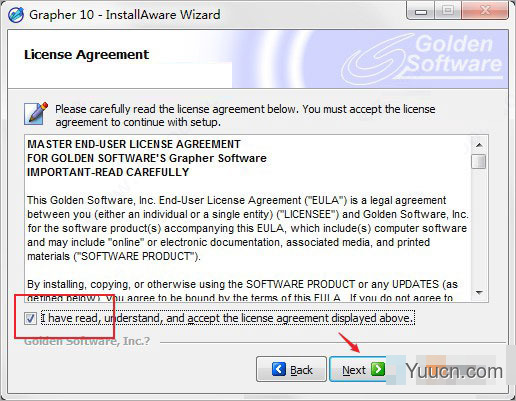Click the empty scrollbar track below thumb
The width and height of the screenshot is (516, 401).
point(479,227)
